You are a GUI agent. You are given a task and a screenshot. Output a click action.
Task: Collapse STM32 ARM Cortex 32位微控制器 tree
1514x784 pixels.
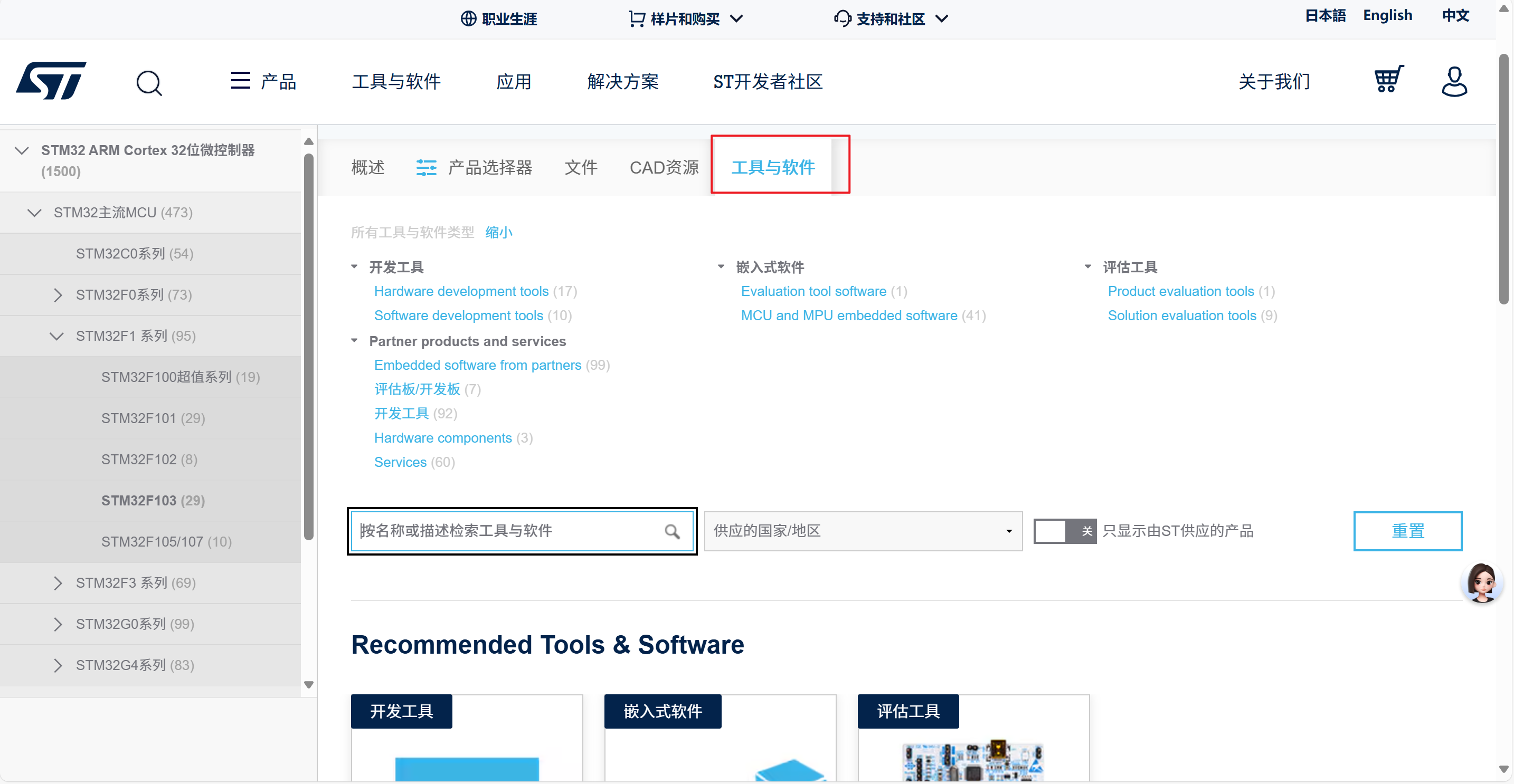pos(22,150)
